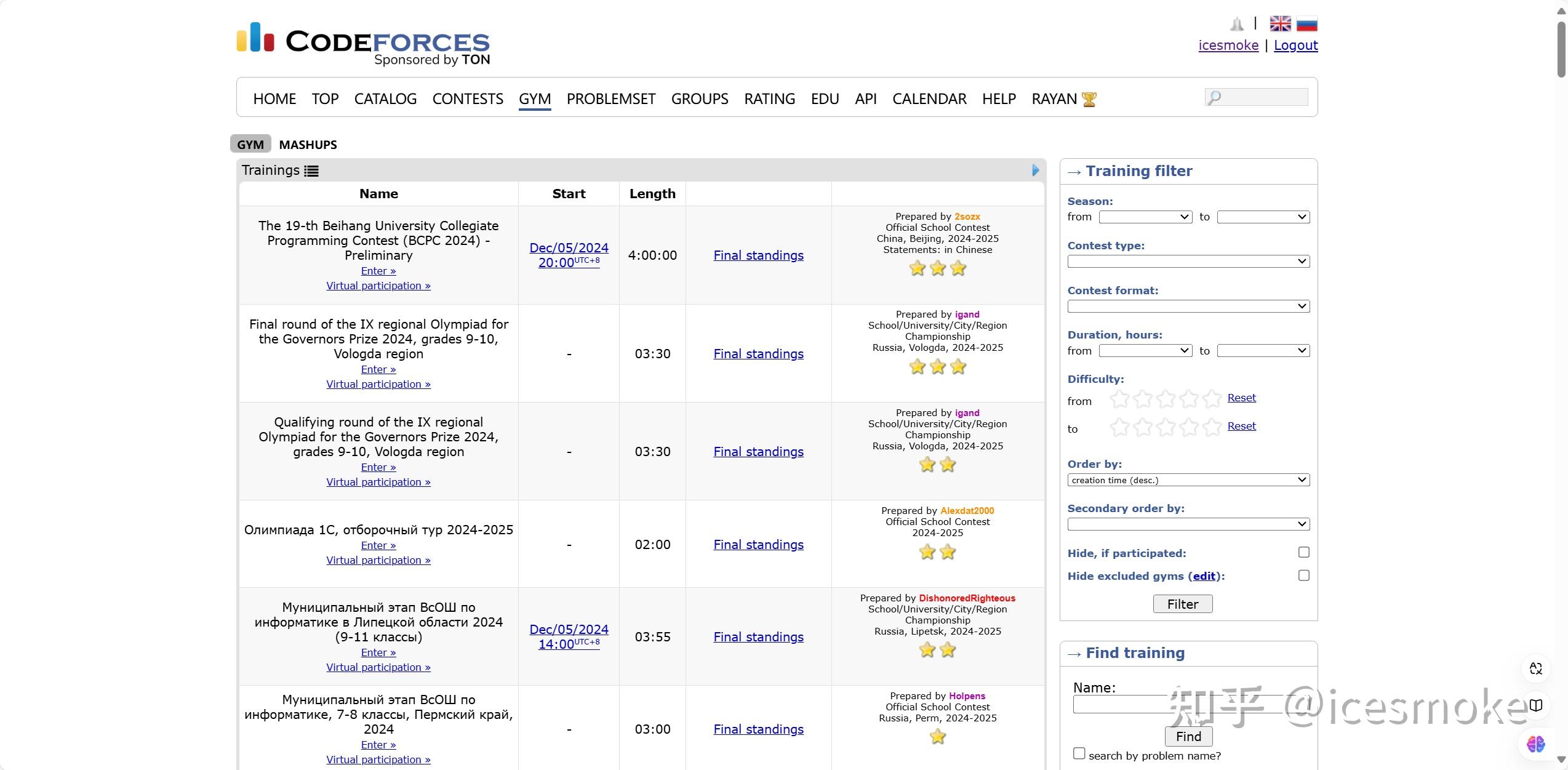
Task: Switch language with the UK flag icon
Action: [x=1280, y=23]
